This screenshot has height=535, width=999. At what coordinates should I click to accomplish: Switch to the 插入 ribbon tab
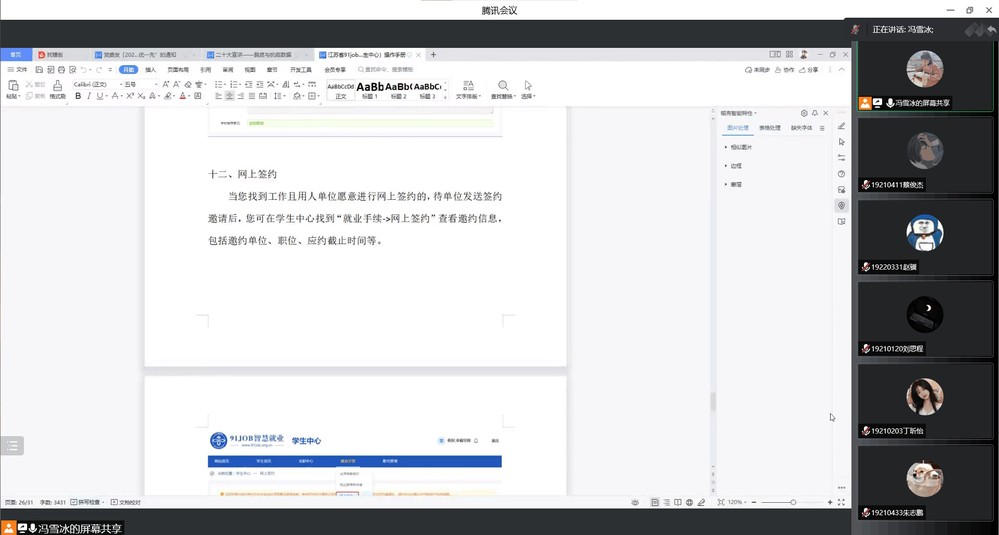(151, 70)
